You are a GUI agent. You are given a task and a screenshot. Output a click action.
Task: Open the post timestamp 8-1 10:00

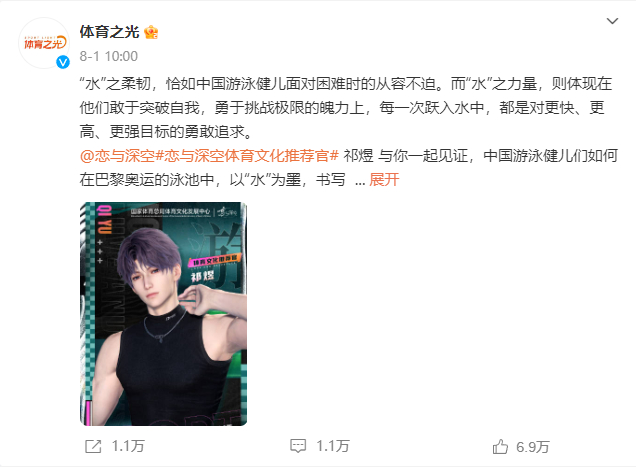[109, 56]
